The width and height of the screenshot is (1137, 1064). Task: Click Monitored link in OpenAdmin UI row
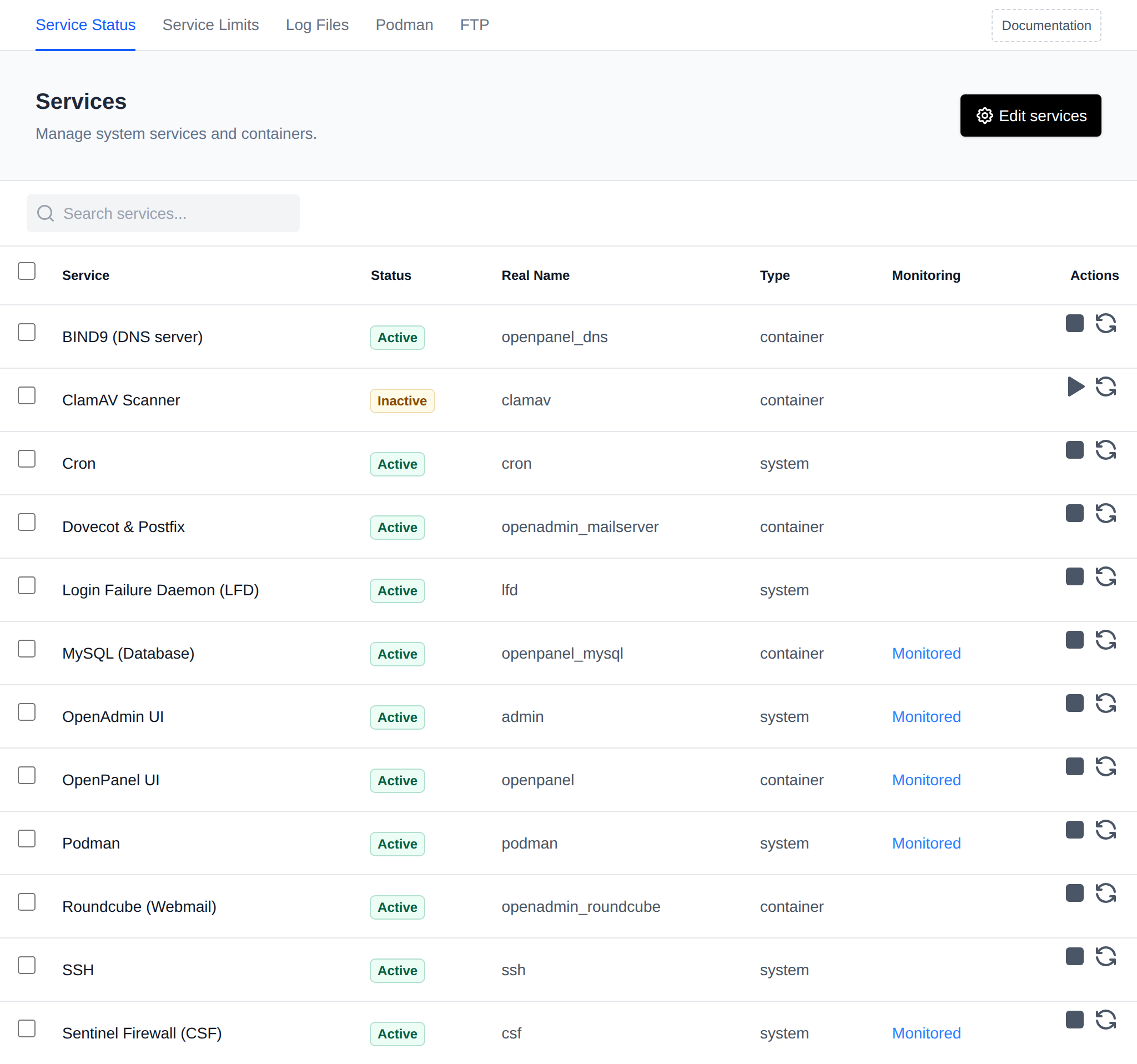926,717
